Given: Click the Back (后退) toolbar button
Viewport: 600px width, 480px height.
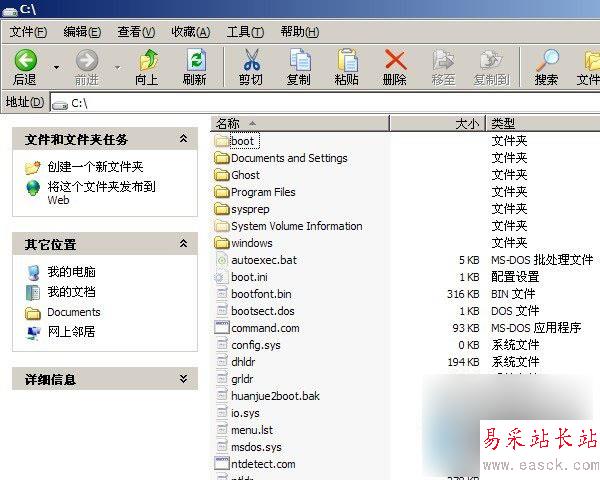Looking at the screenshot, I should [25, 67].
